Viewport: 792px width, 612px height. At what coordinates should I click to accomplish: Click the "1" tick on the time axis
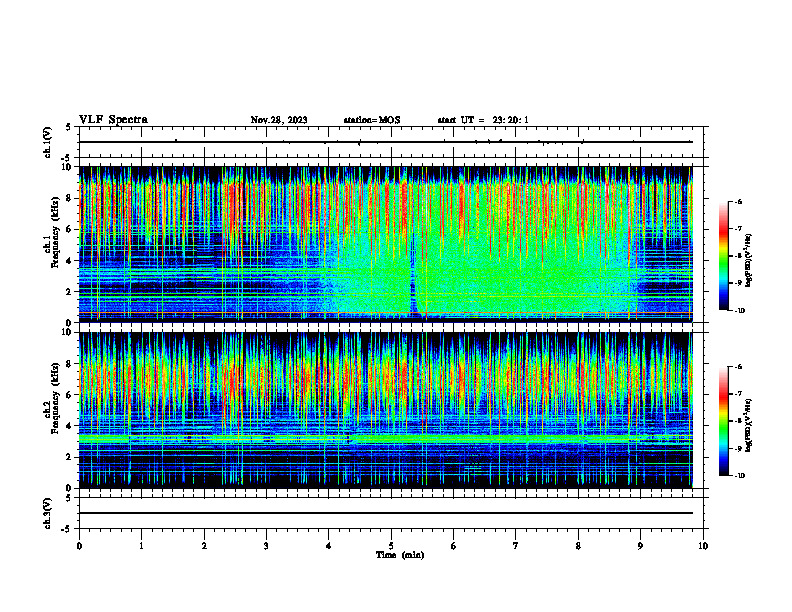[141, 546]
